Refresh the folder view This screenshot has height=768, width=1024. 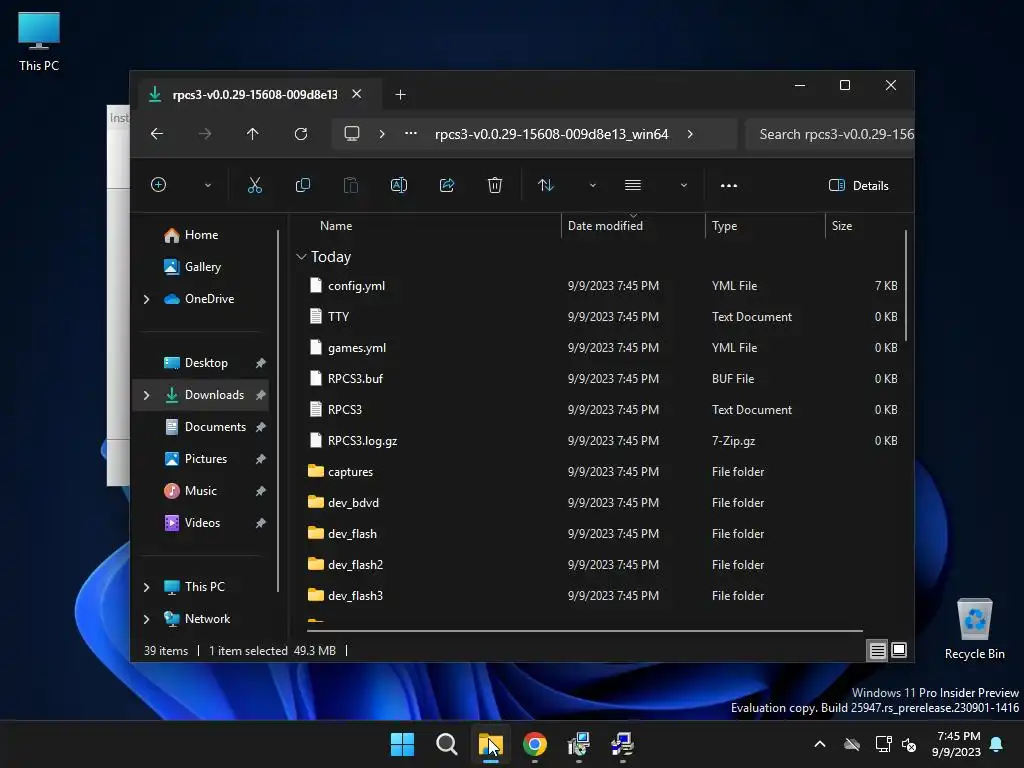click(301, 134)
